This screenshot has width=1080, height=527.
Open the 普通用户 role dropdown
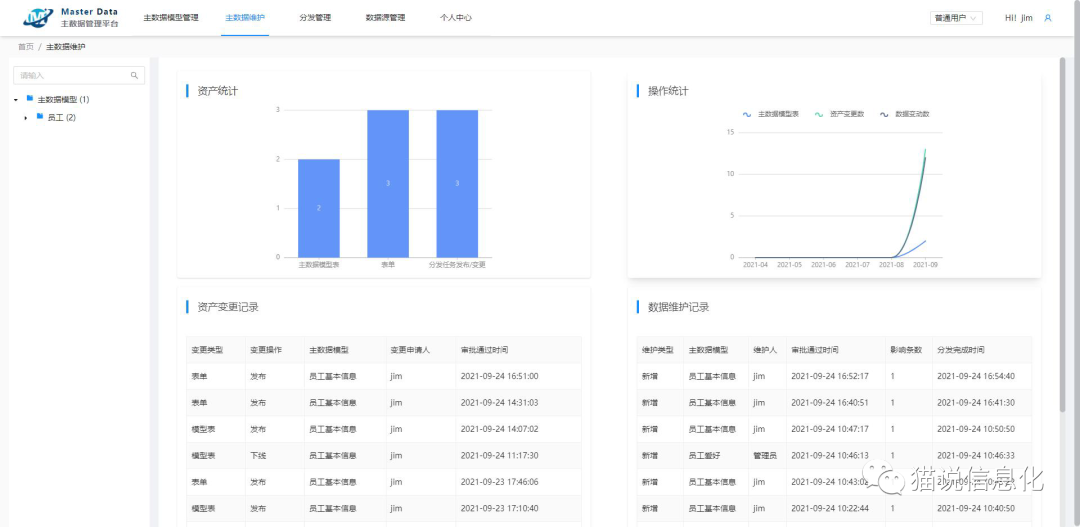pyautogui.click(x=956, y=18)
